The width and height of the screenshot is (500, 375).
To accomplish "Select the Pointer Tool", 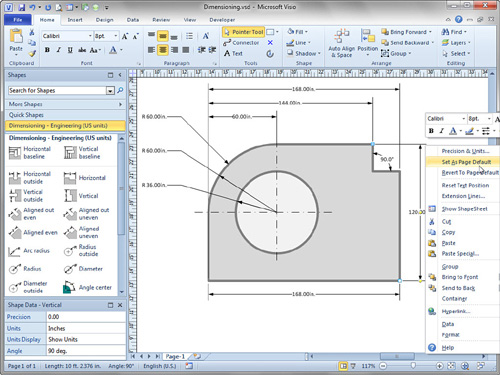I will tap(244, 32).
